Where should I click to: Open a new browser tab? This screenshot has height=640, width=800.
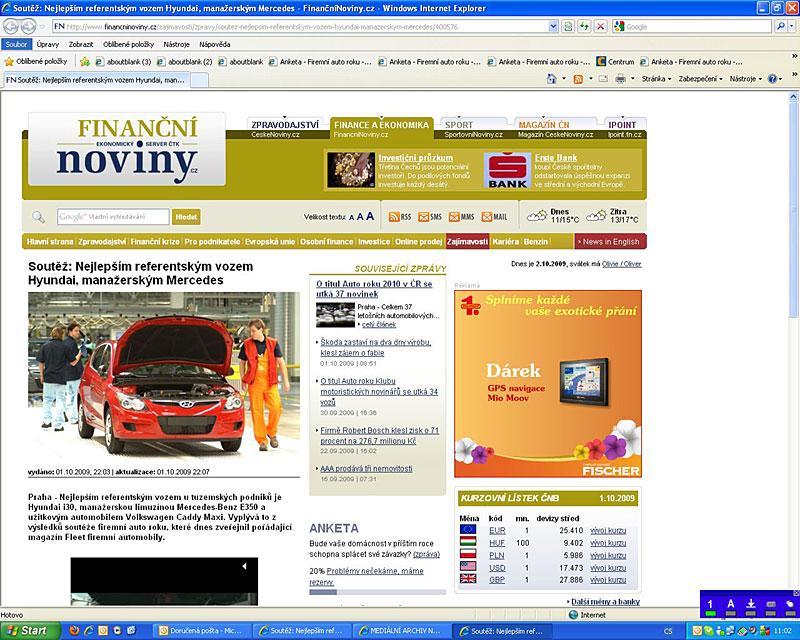[199, 80]
